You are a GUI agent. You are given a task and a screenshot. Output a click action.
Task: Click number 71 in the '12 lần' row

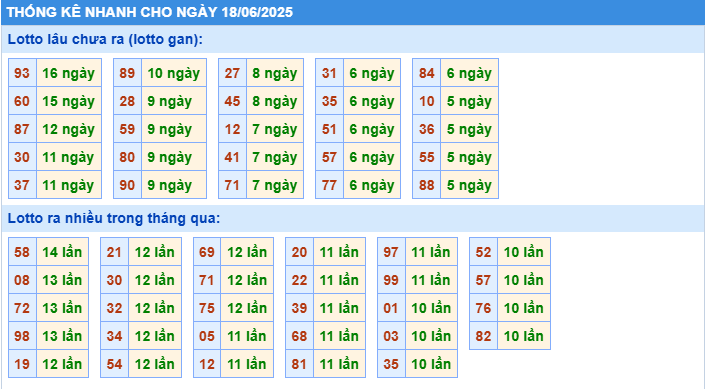click(x=207, y=279)
